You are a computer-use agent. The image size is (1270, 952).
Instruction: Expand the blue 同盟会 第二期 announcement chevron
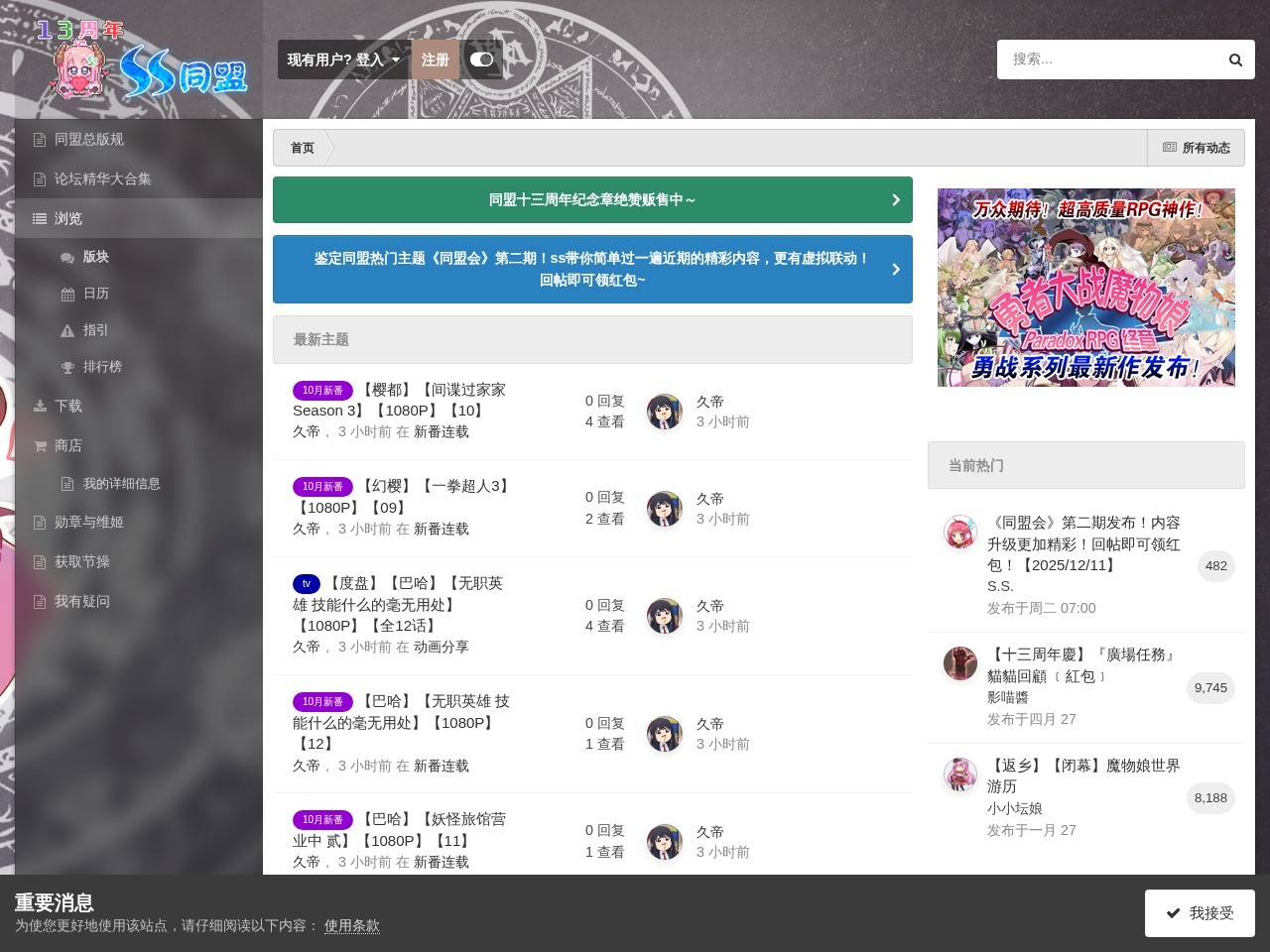pos(895,269)
